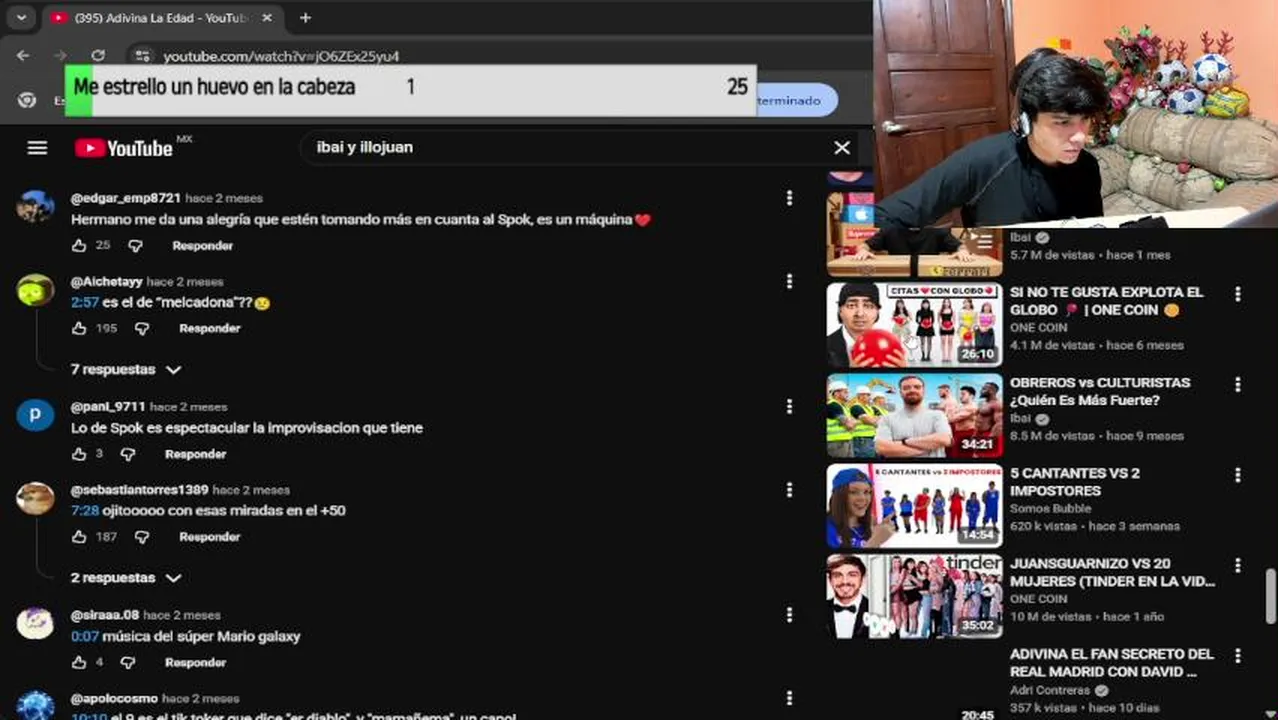Reply to @siraaa.08 with Responder
Image resolution: width=1278 pixels, height=720 pixels.
click(195, 662)
